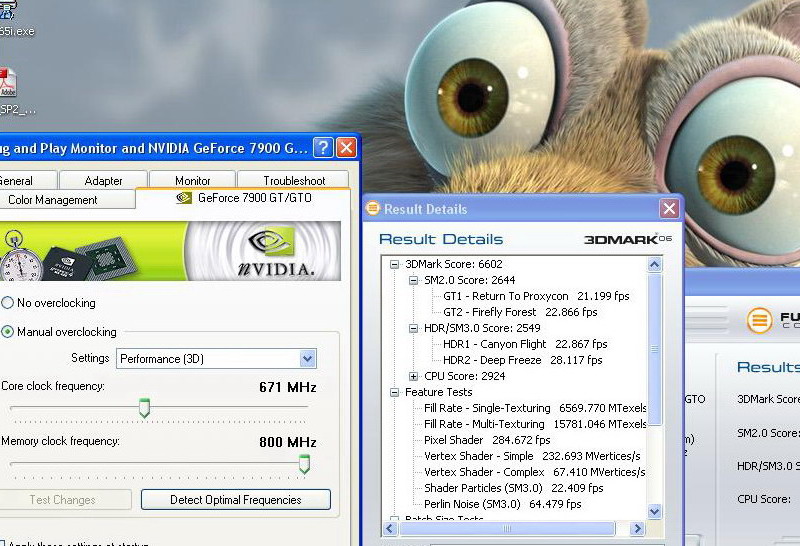Click the horizontal scroll right arrow

coord(637,529)
